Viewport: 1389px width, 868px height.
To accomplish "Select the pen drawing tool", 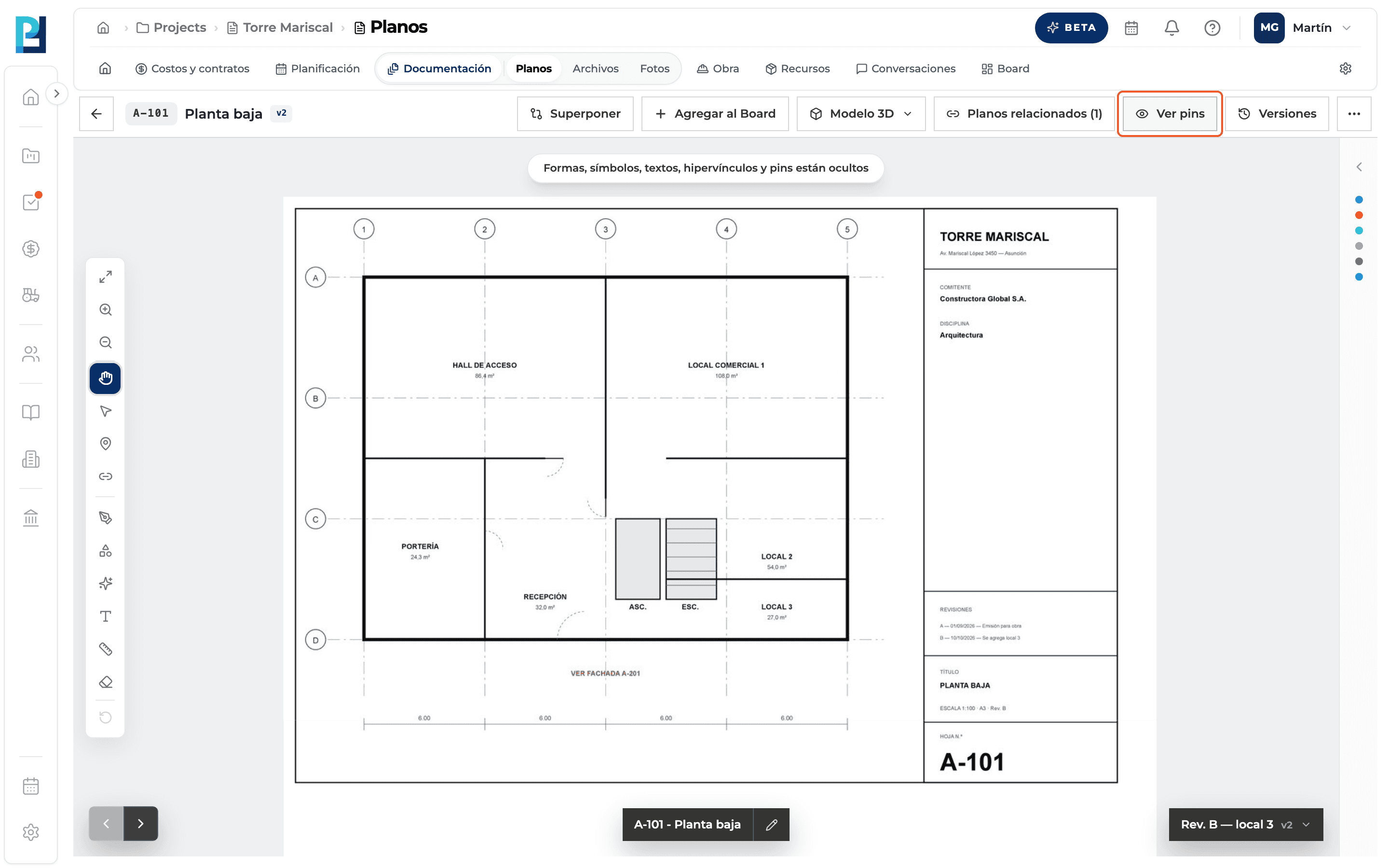I will point(105,518).
